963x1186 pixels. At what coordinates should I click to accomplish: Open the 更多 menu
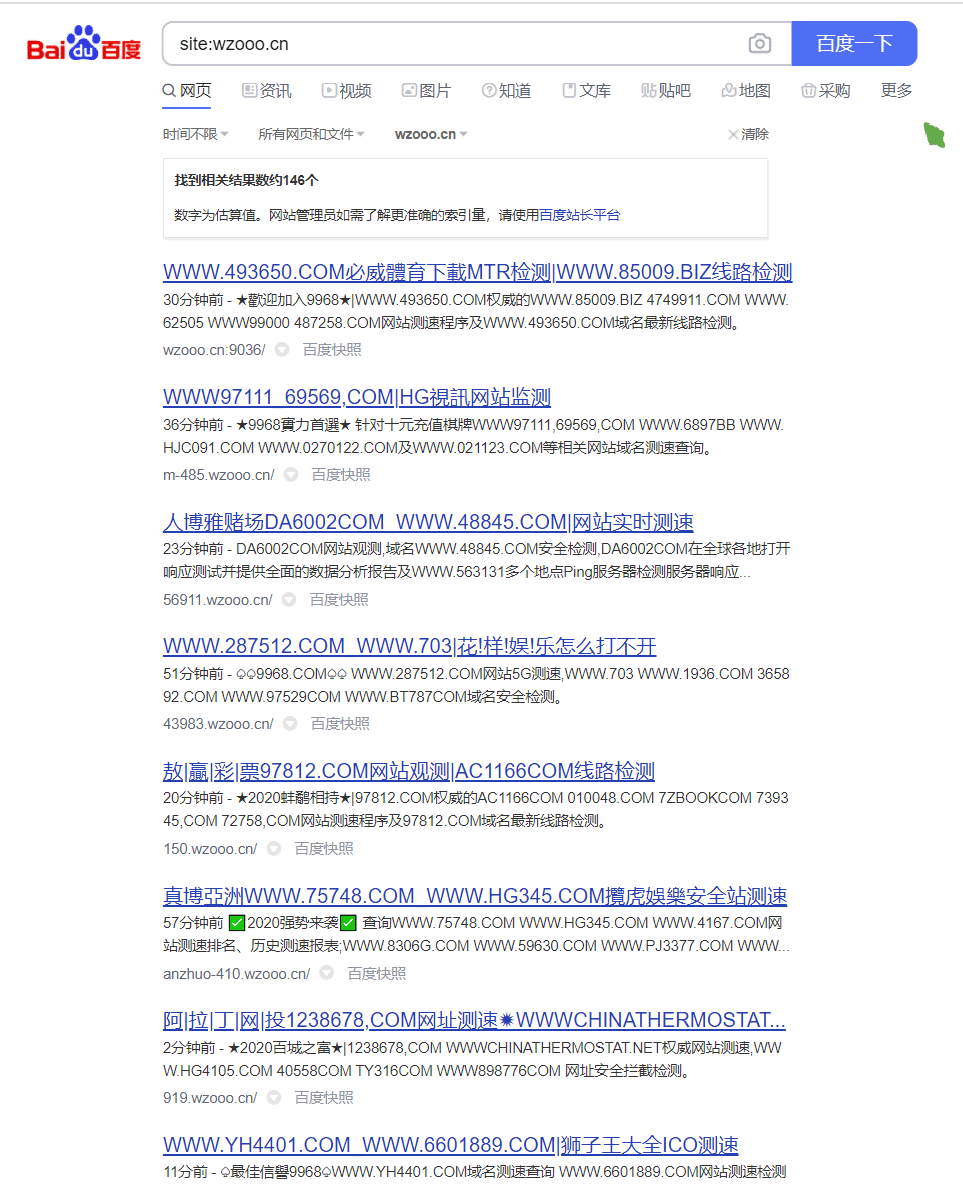click(896, 90)
